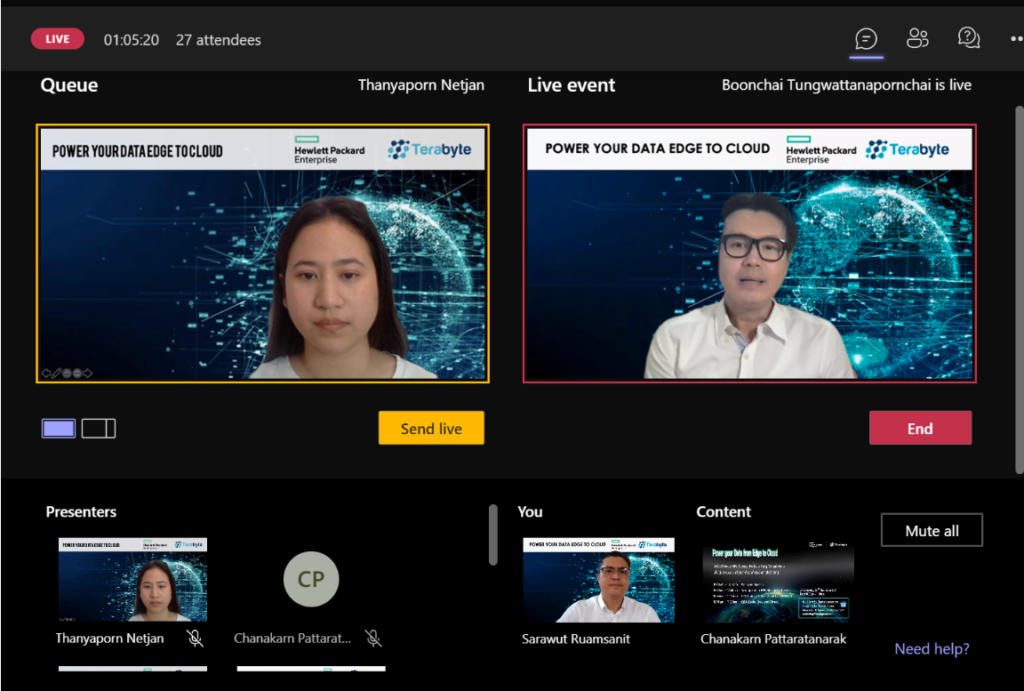Click Thanyaporn Netjan's muted microphone icon
The image size is (1024, 691).
196,638
